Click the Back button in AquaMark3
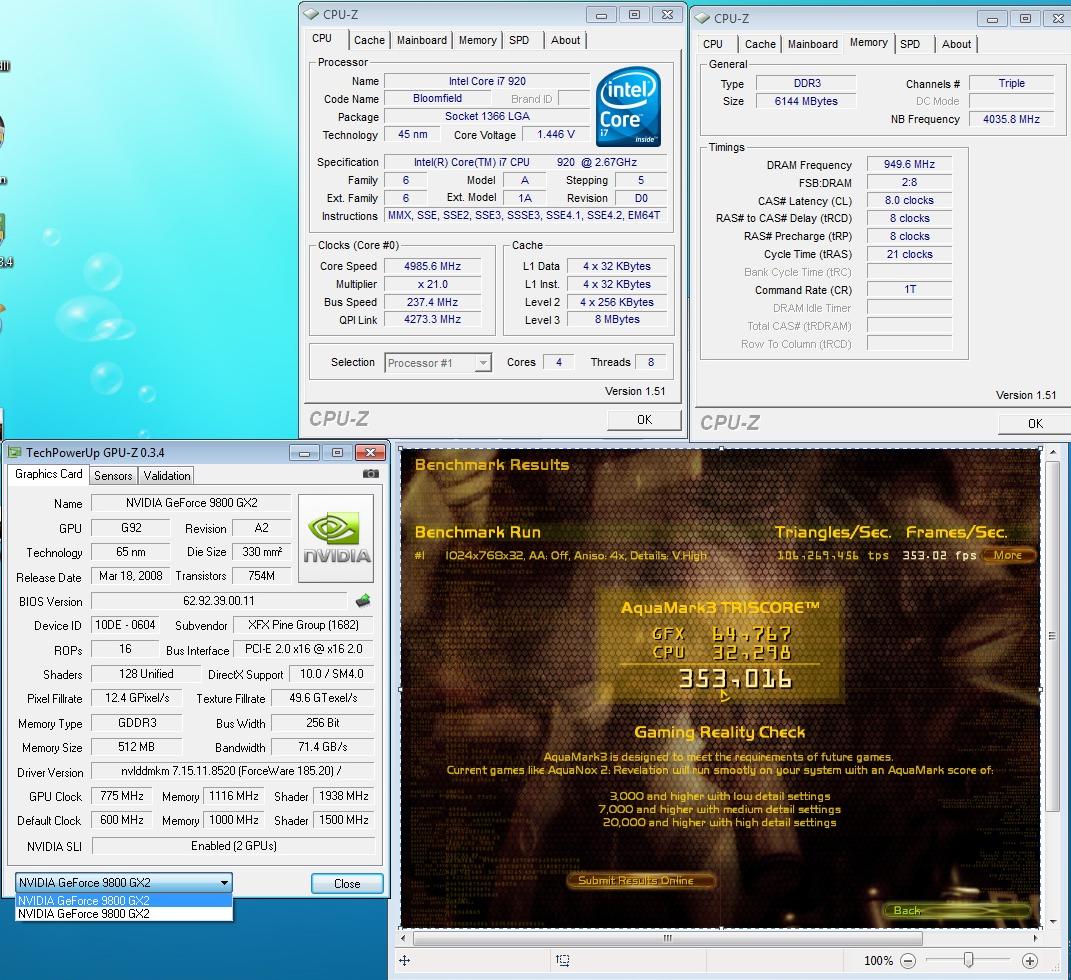The image size is (1071, 980). pos(956,910)
